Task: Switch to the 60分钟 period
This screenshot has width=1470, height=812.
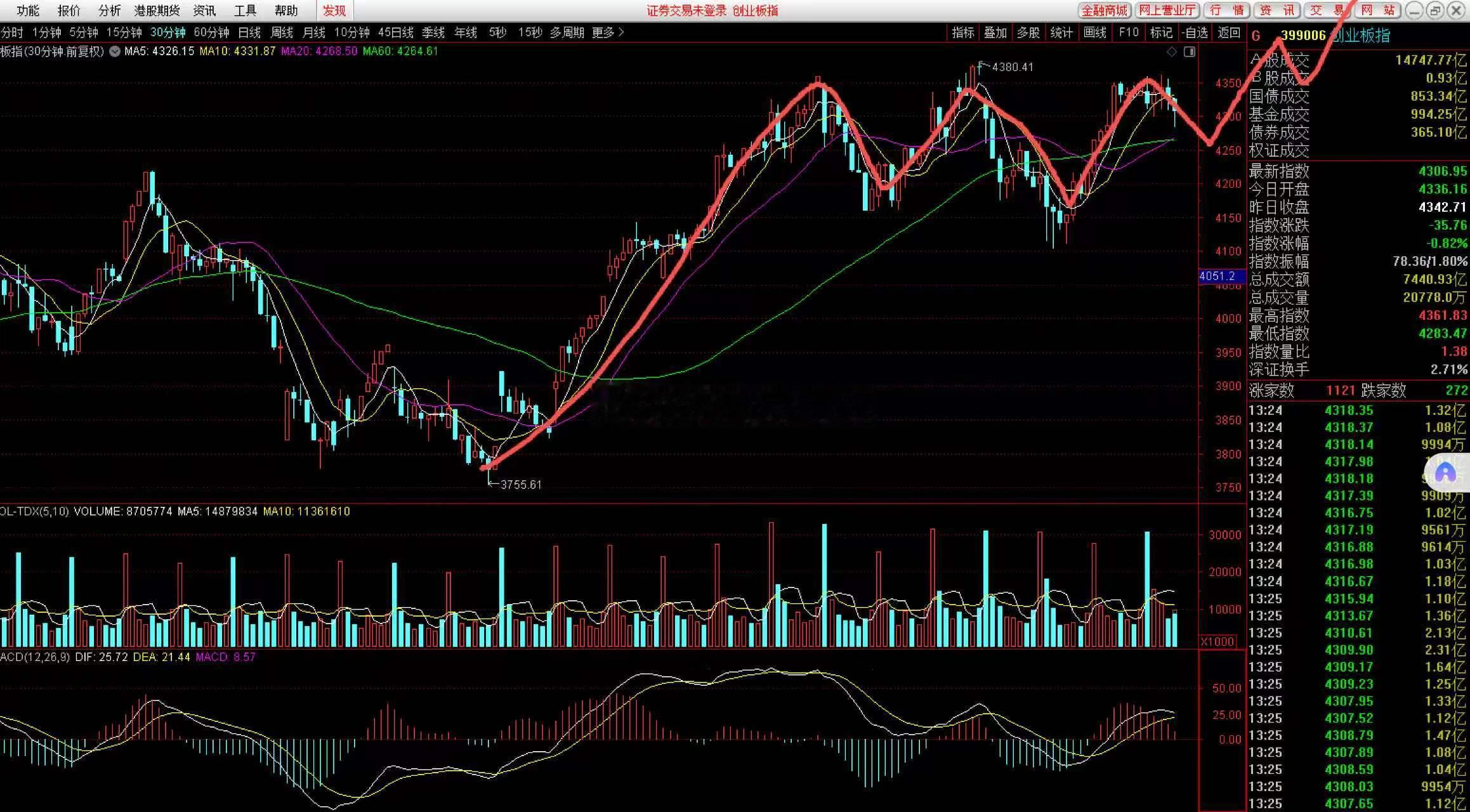Action: pyautogui.click(x=211, y=32)
